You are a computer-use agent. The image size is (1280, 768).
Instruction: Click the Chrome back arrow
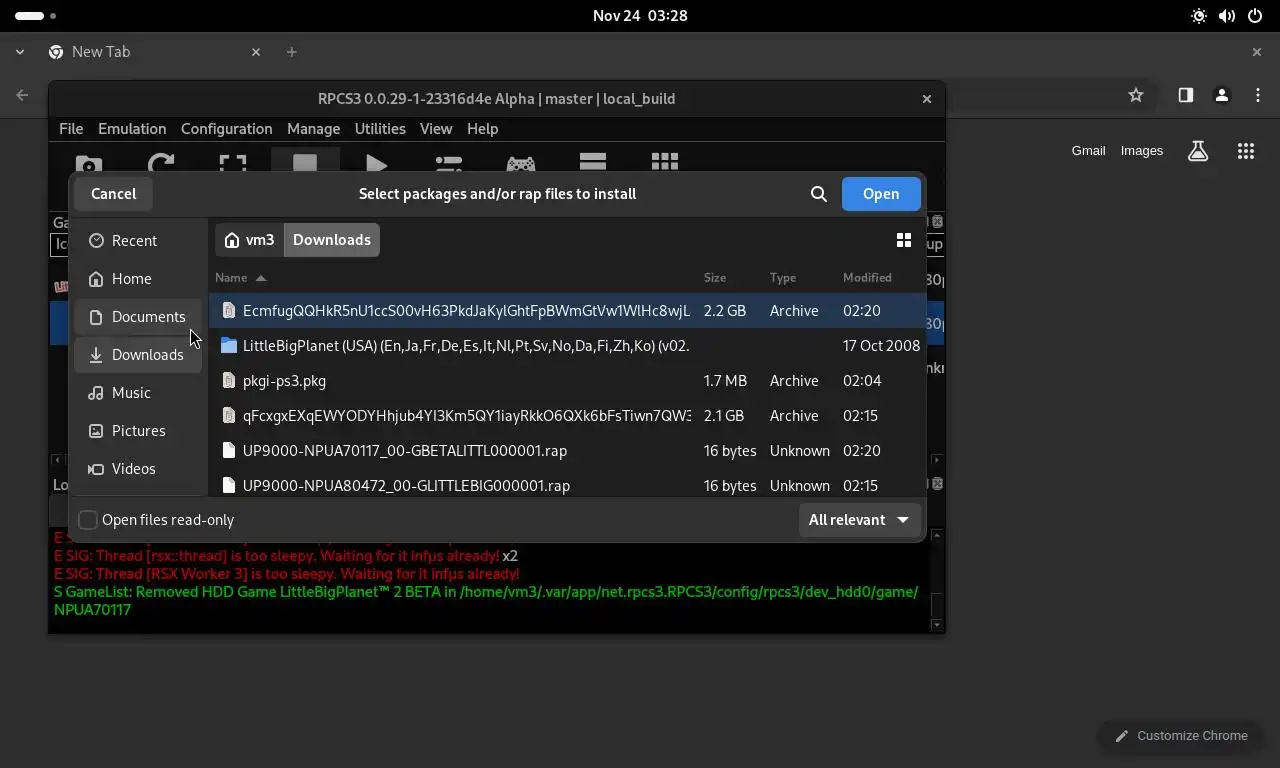(22, 95)
